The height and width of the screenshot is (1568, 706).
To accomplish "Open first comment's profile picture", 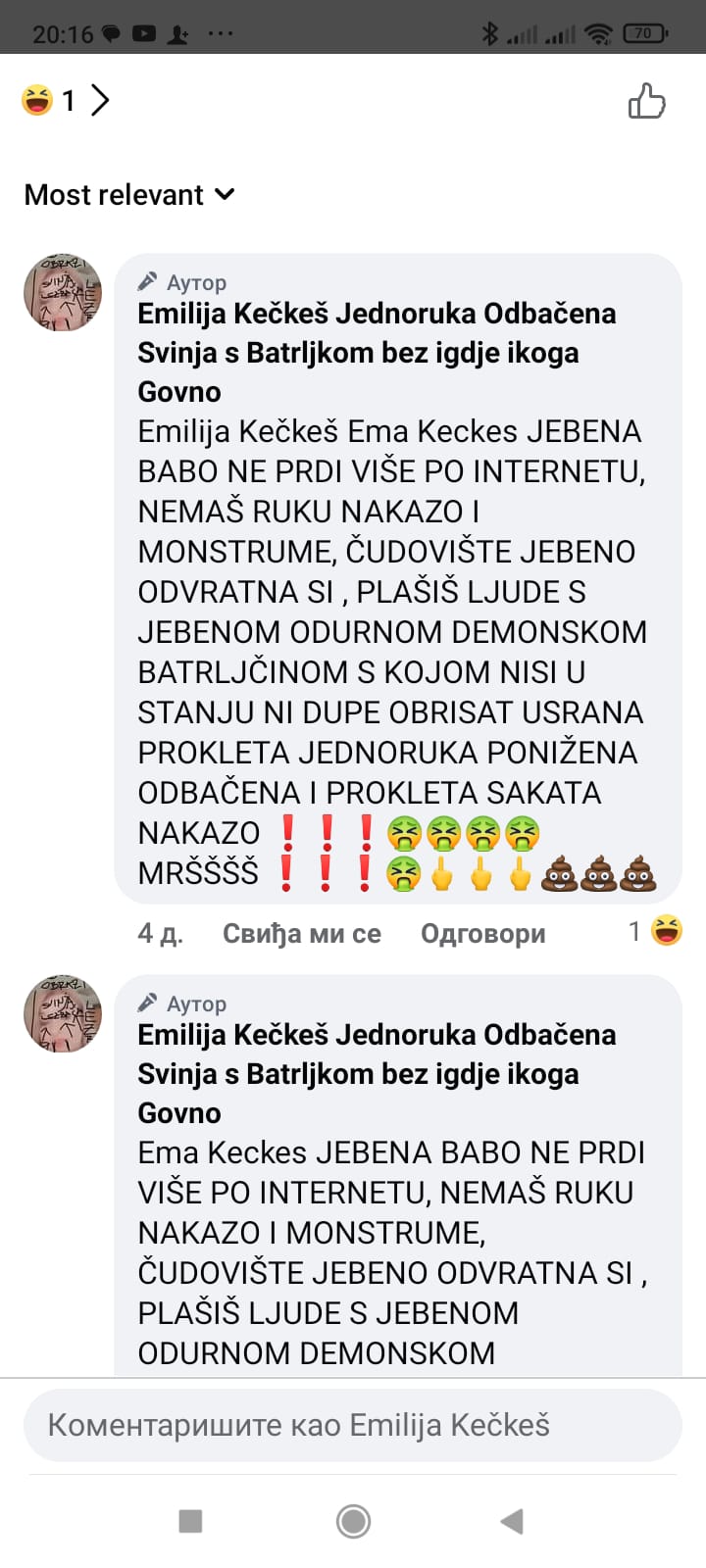I will (x=63, y=292).
